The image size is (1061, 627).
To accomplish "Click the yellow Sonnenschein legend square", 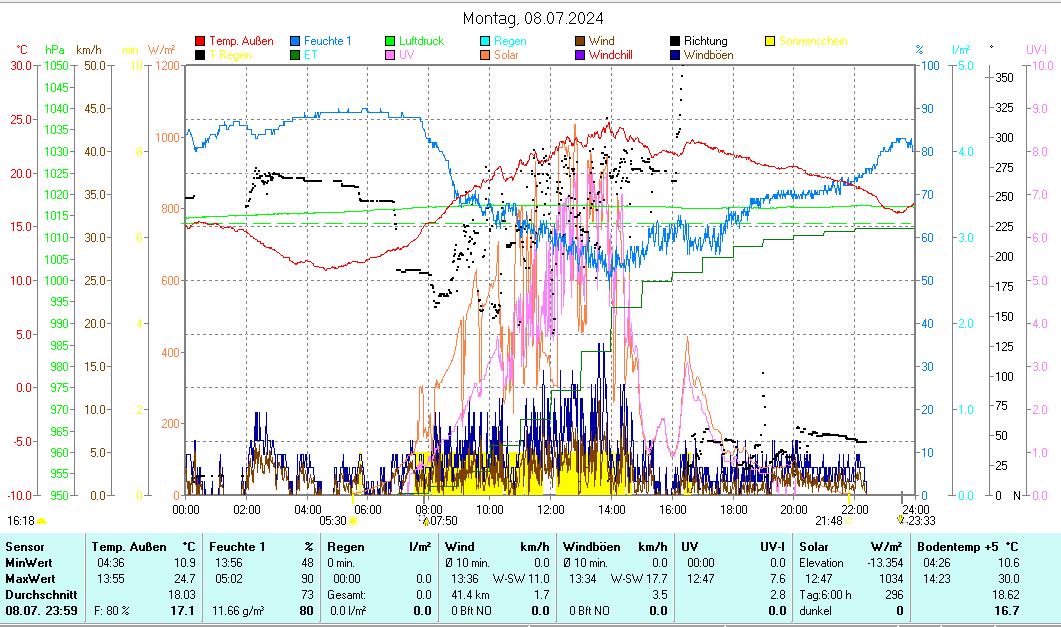I will (x=770, y=41).
